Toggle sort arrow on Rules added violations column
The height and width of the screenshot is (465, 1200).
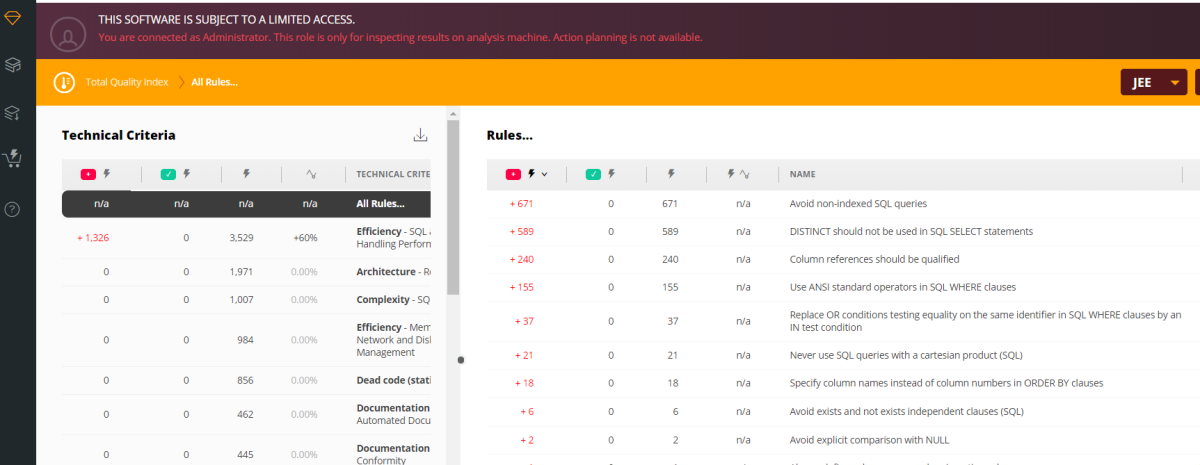coord(545,175)
